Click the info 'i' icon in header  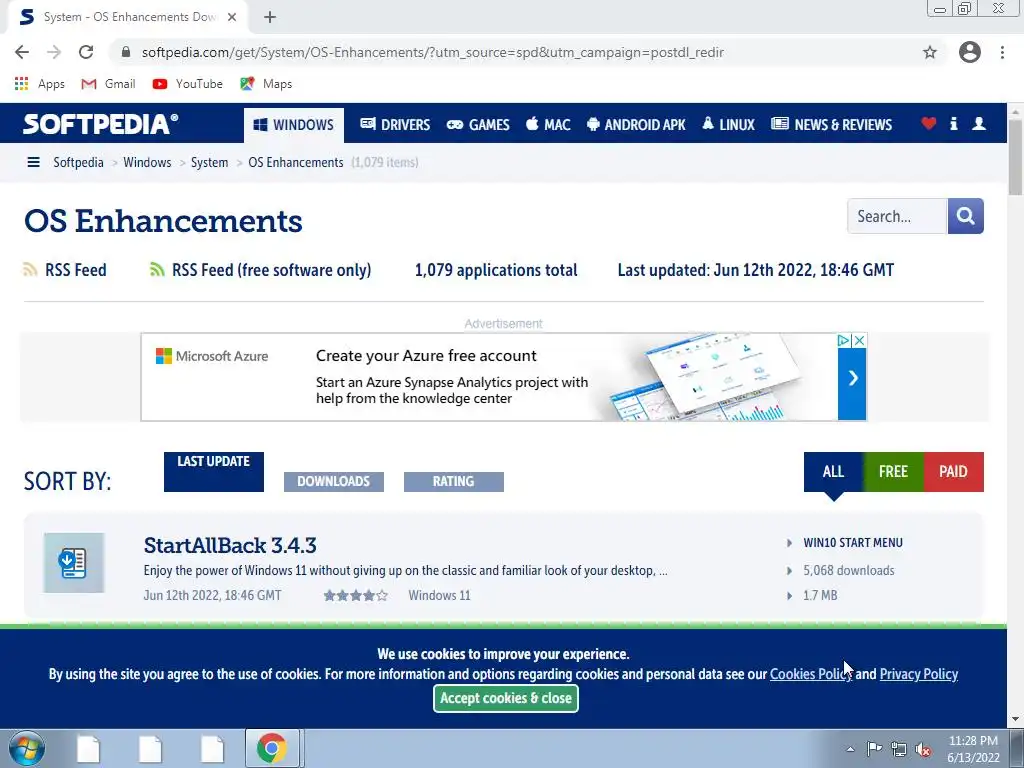click(953, 123)
